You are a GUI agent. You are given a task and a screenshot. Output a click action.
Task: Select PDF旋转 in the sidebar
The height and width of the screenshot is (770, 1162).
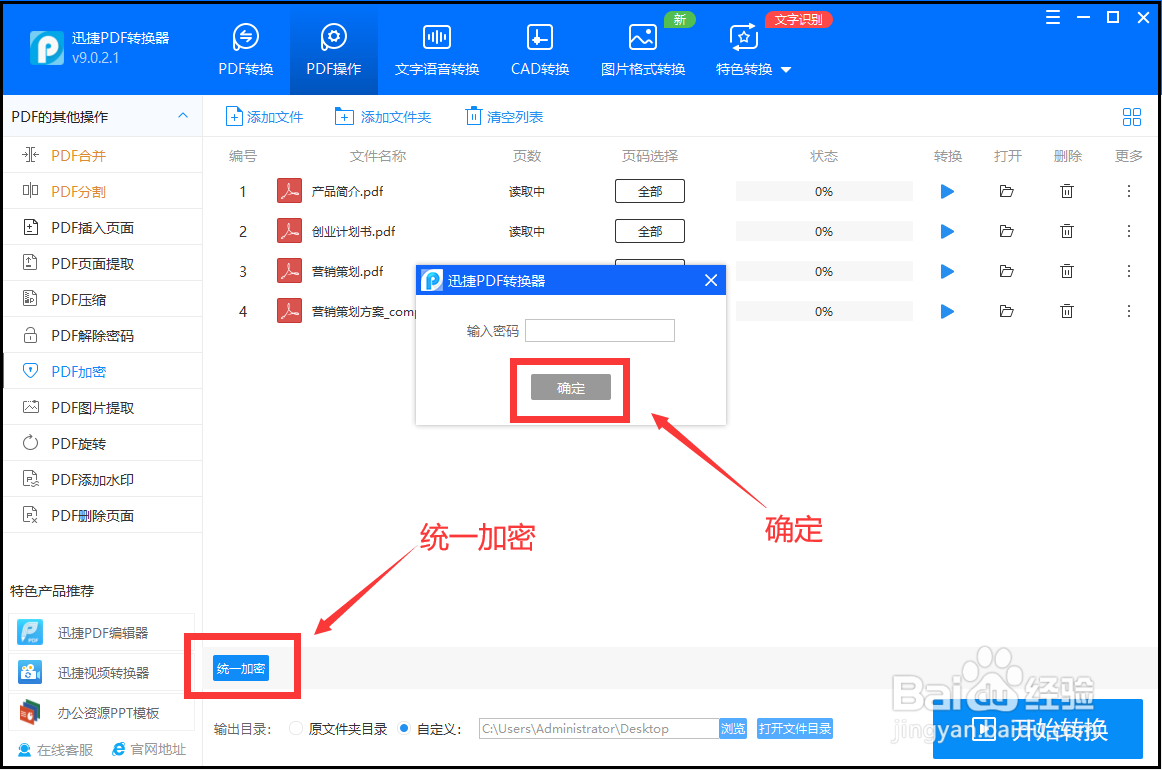(102, 443)
